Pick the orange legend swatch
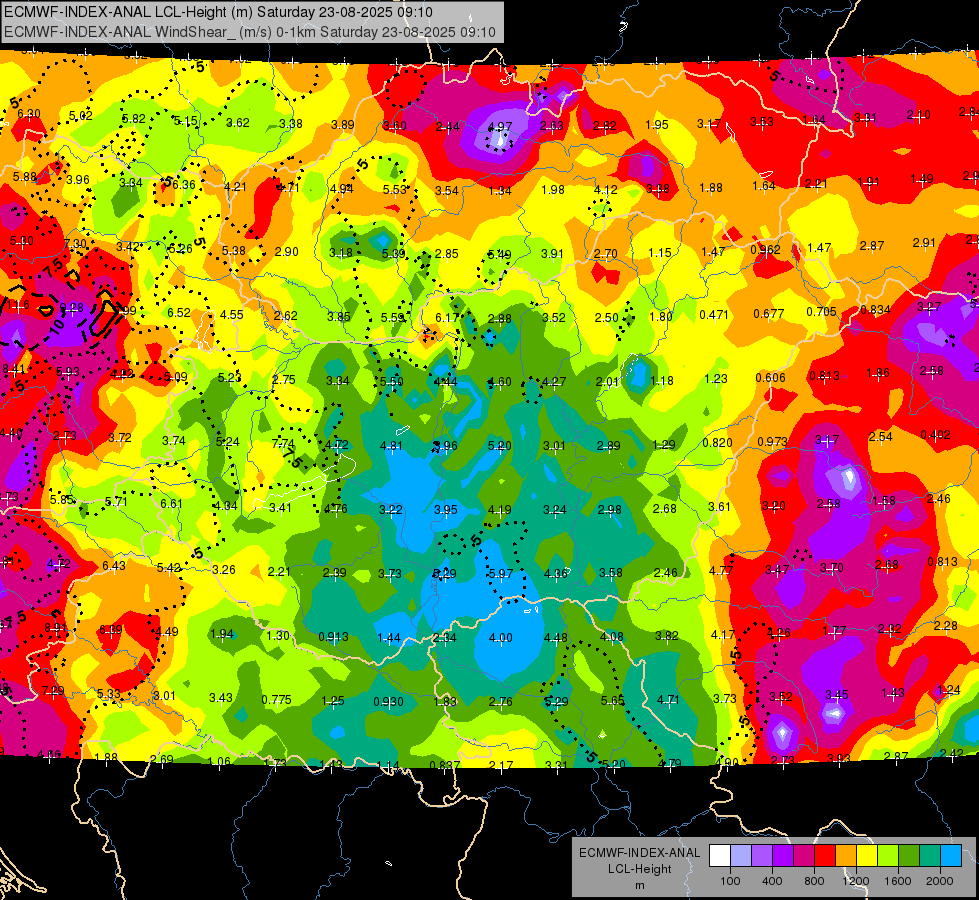Image resolution: width=979 pixels, height=900 pixels. point(845,856)
